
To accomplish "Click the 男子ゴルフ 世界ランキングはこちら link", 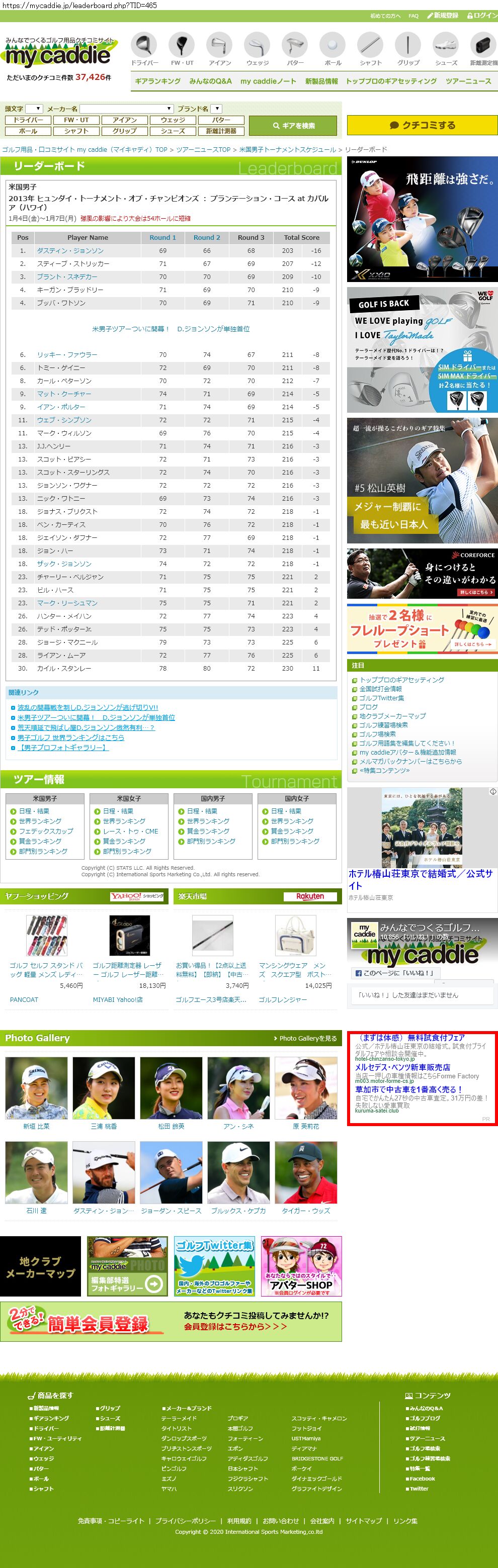I will [x=70, y=737].
